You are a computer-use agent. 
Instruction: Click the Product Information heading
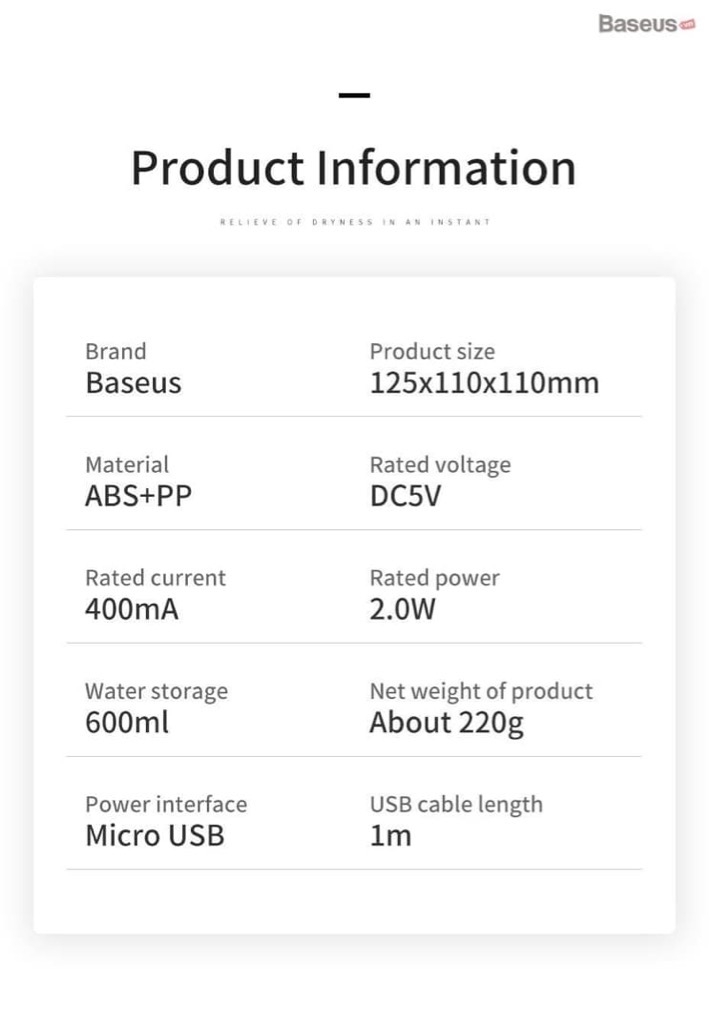tap(354, 168)
